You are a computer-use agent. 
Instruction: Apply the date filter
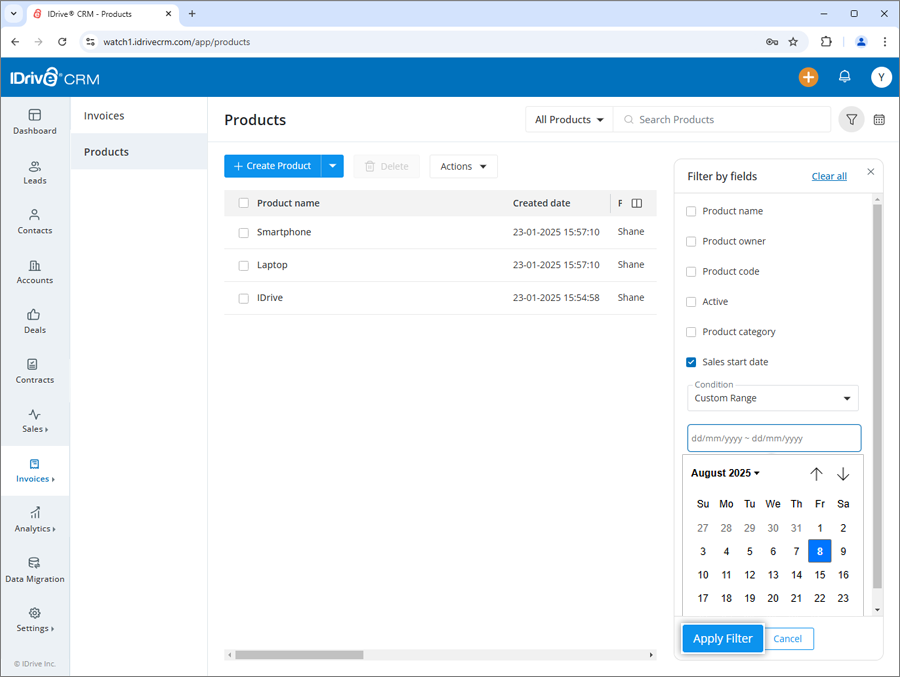pos(722,638)
